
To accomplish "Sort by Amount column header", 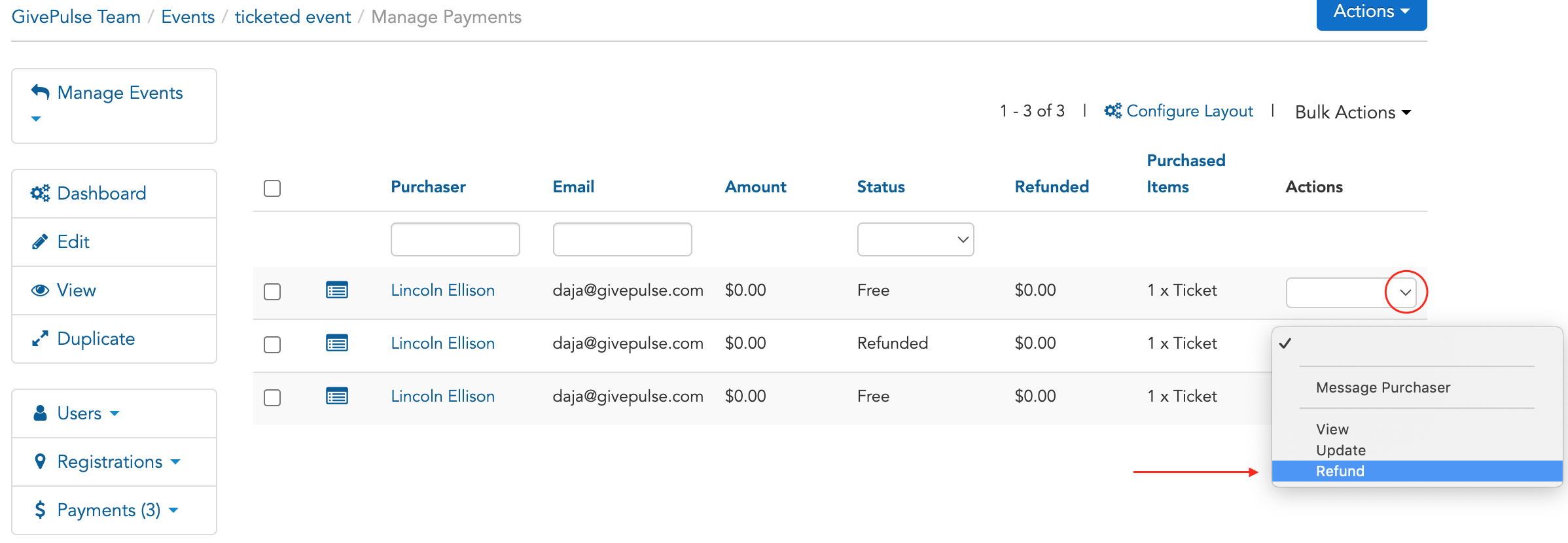I will coord(755,186).
